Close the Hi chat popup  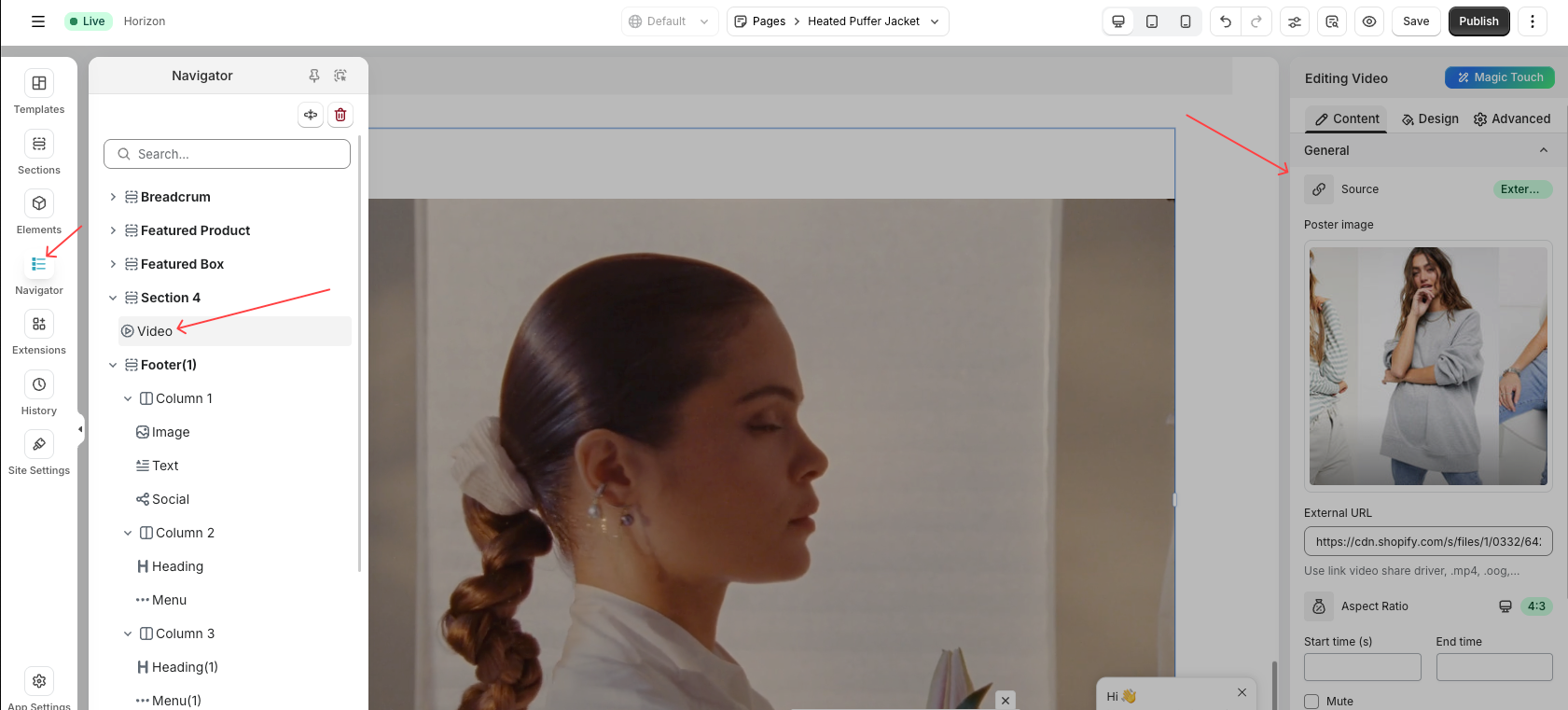click(1242, 692)
